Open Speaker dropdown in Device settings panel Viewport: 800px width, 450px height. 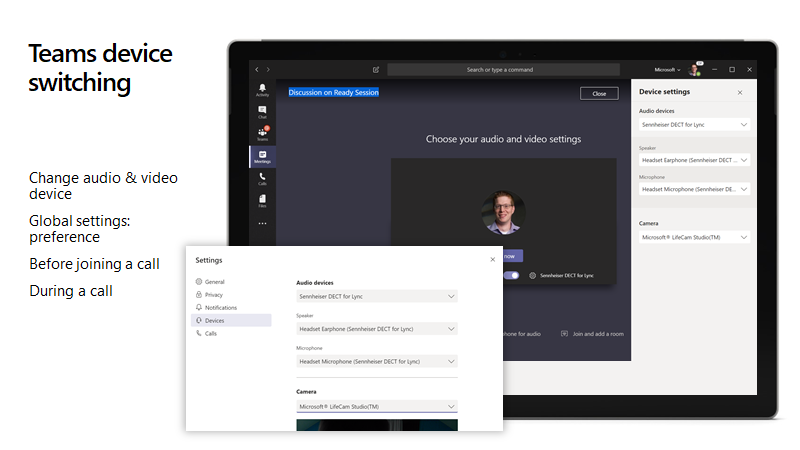[694, 160]
